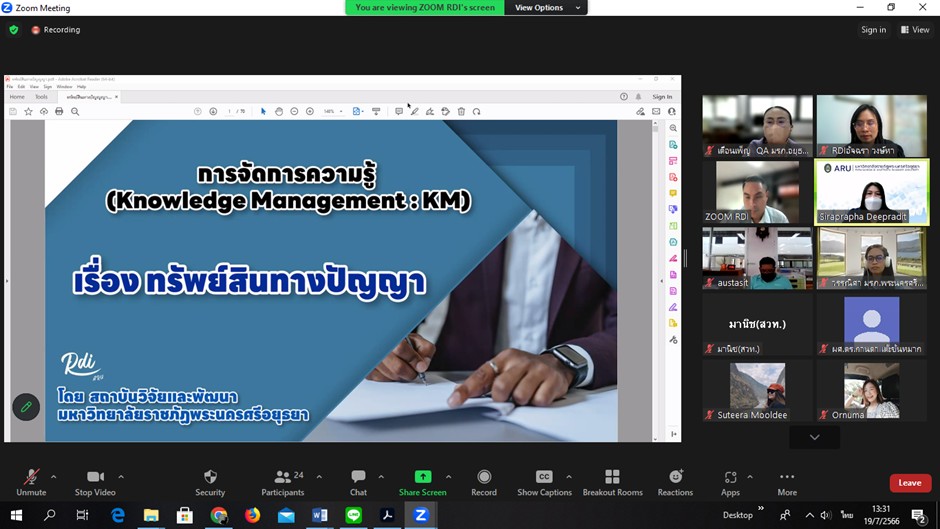Image resolution: width=940 pixels, height=529 pixels.
Task: Open Edit menu in Acrobat Reader
Action: click(21, 87)
